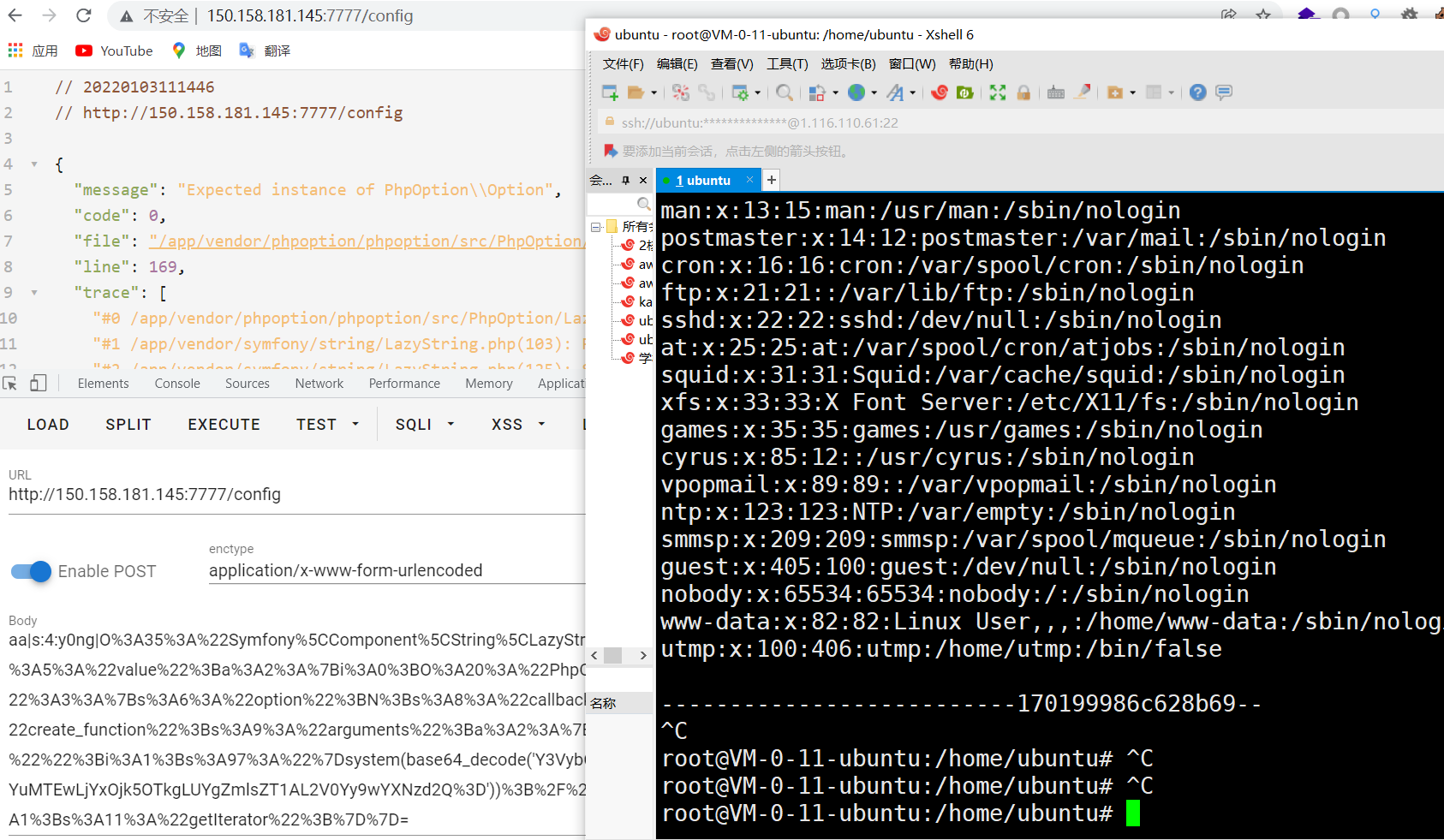The height and width of the screenshot is (840, 1444).
Task: Click the globe encoding icon in Xshell toolbar
Action: point(856,92)
